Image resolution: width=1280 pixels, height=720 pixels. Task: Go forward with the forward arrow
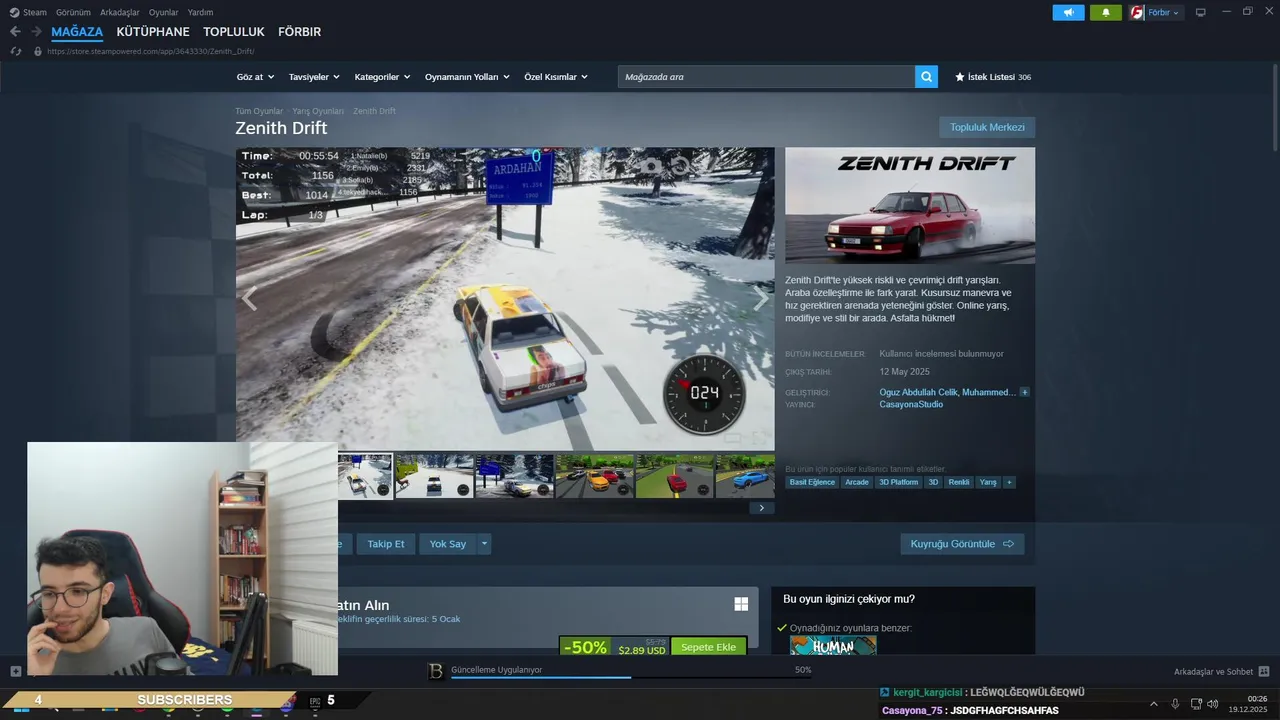click(35, 32)
